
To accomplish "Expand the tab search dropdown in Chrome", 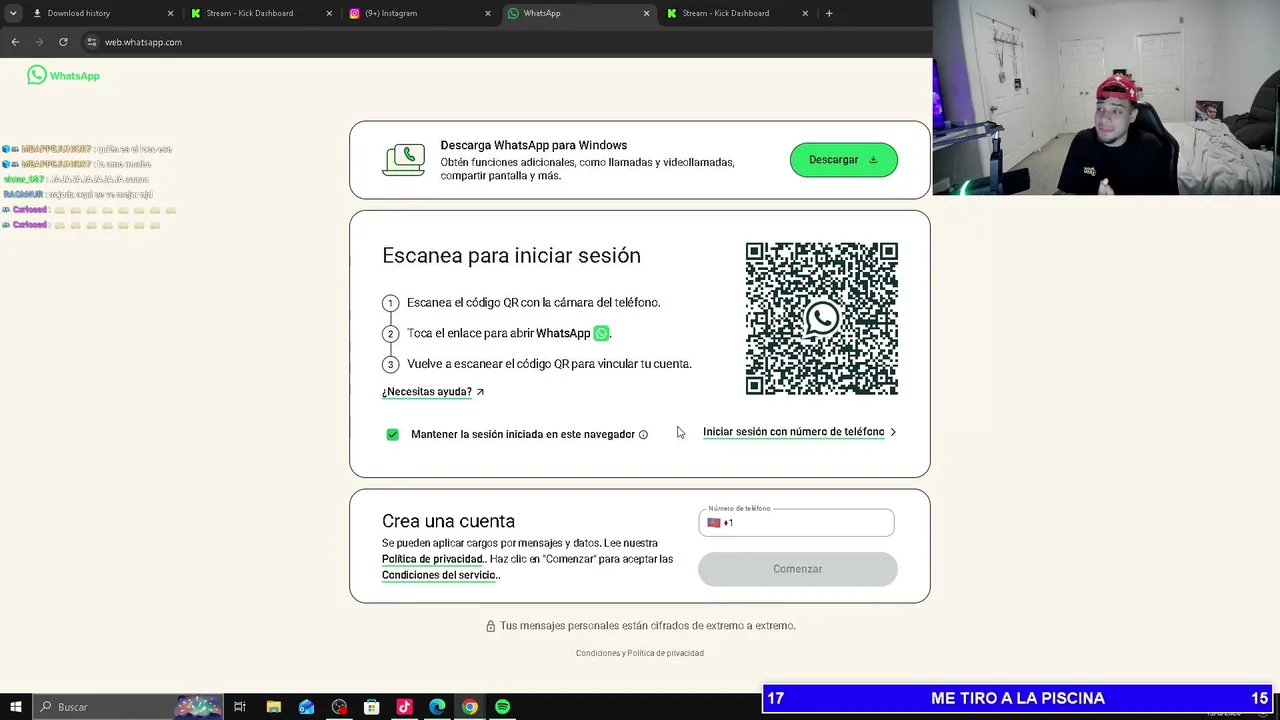I will 13,13.
